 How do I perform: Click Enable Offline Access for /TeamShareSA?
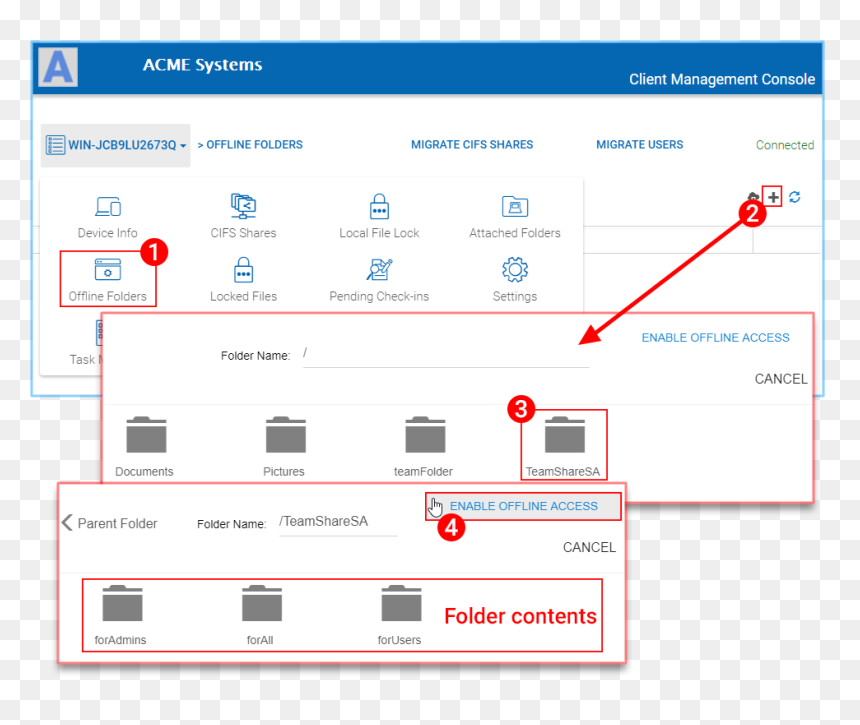point(523,506)
